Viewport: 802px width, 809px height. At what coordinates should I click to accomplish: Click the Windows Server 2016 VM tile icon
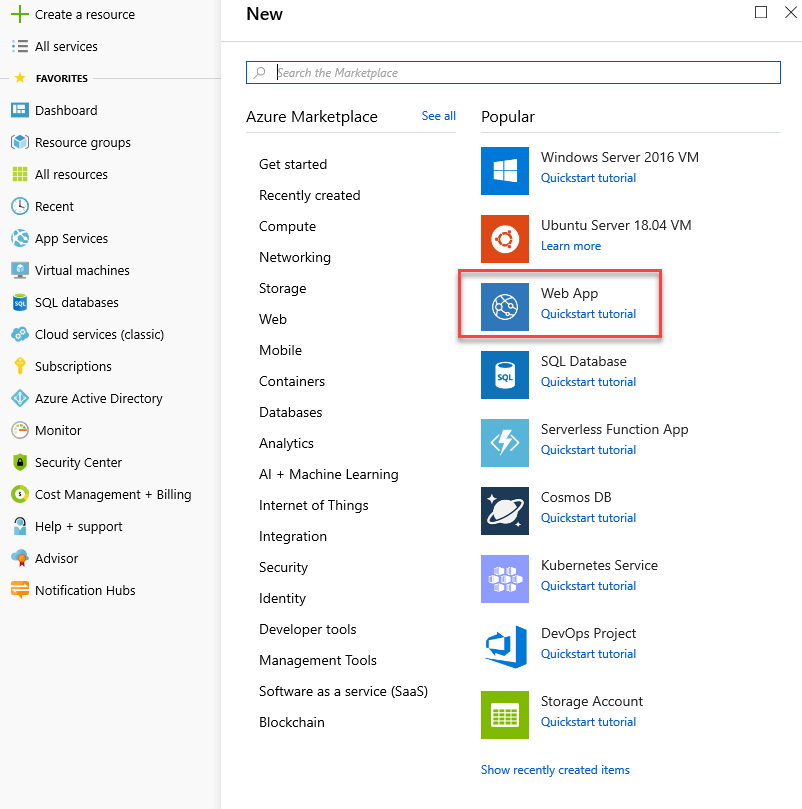pyautogui.click(x=505, y=171)
